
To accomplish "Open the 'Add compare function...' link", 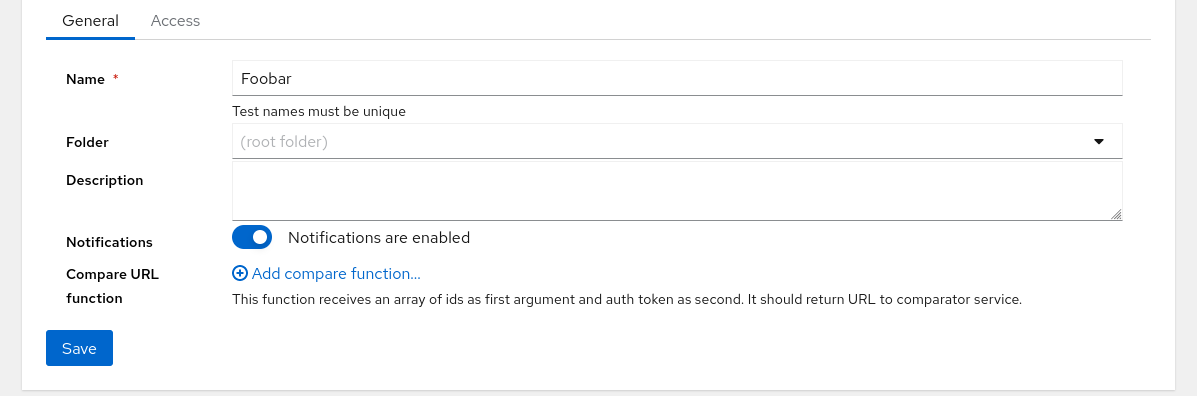I will click(x=336, y=273).
